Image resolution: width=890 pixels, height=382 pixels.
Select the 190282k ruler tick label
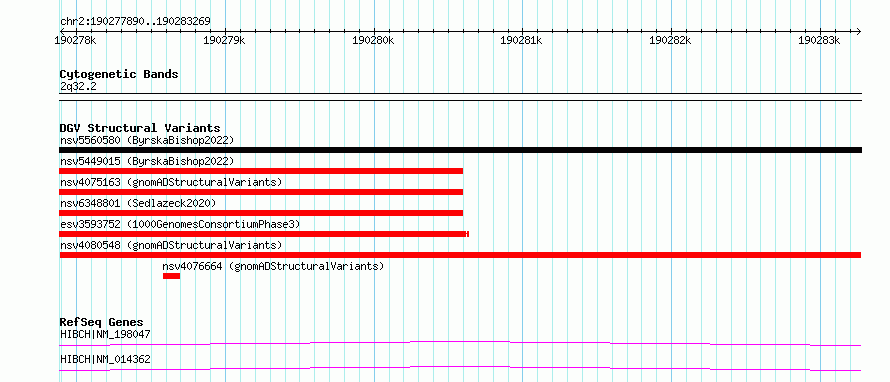670,40
